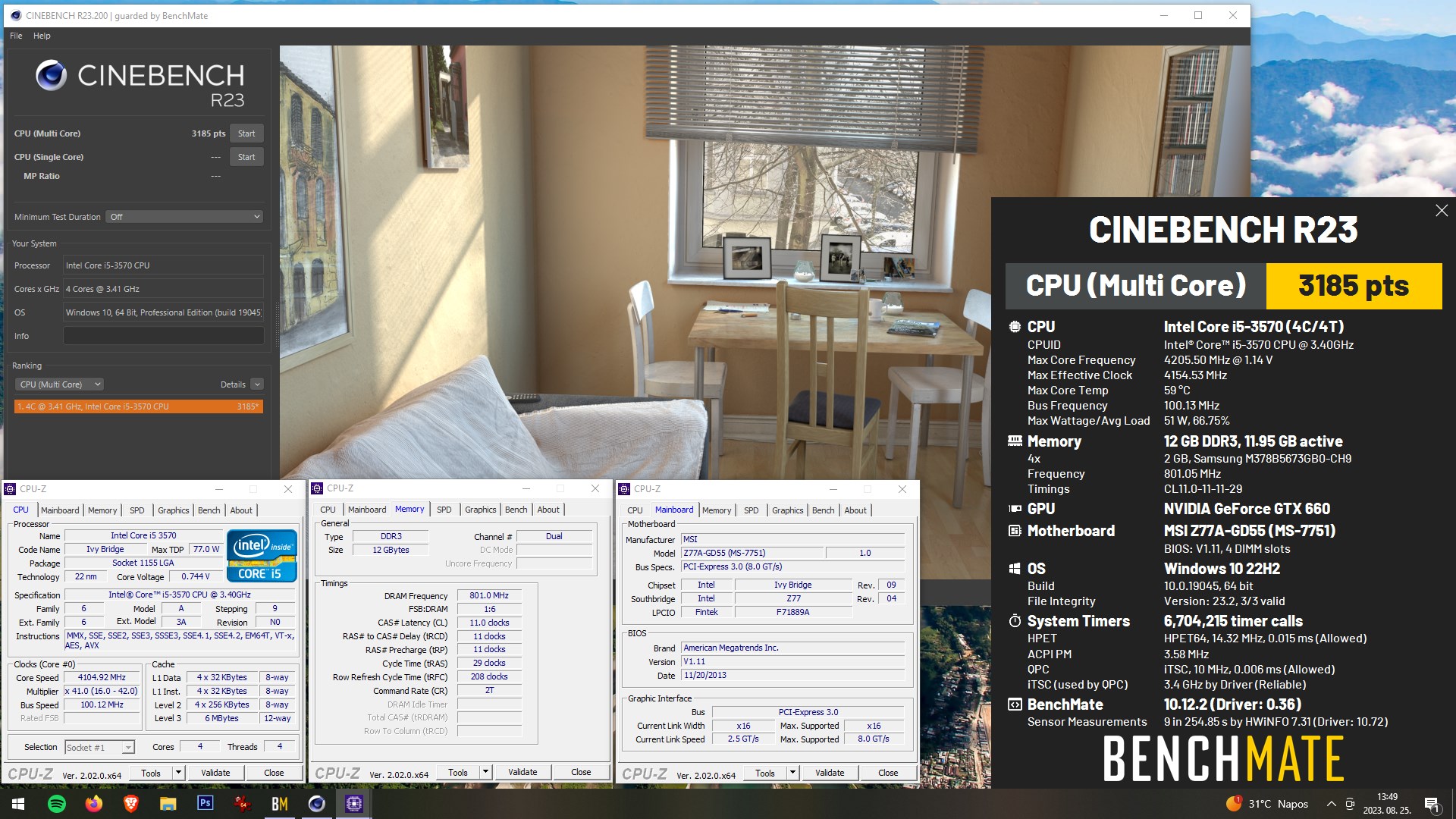The image size is (1456, 819).
Task: Open File Explorer from taskbar
Action: (x=168, y=804)
